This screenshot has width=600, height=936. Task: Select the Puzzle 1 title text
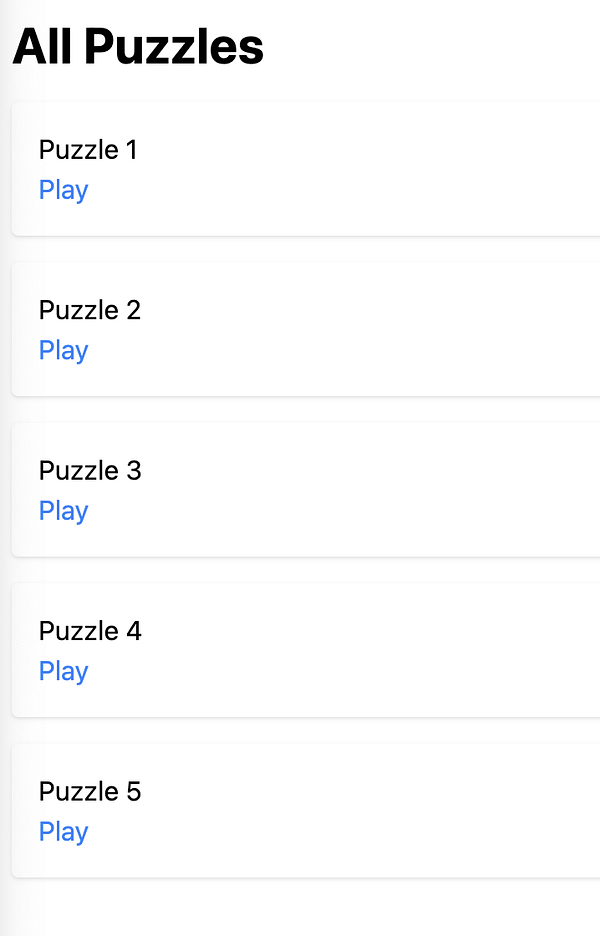coord(88,149)
